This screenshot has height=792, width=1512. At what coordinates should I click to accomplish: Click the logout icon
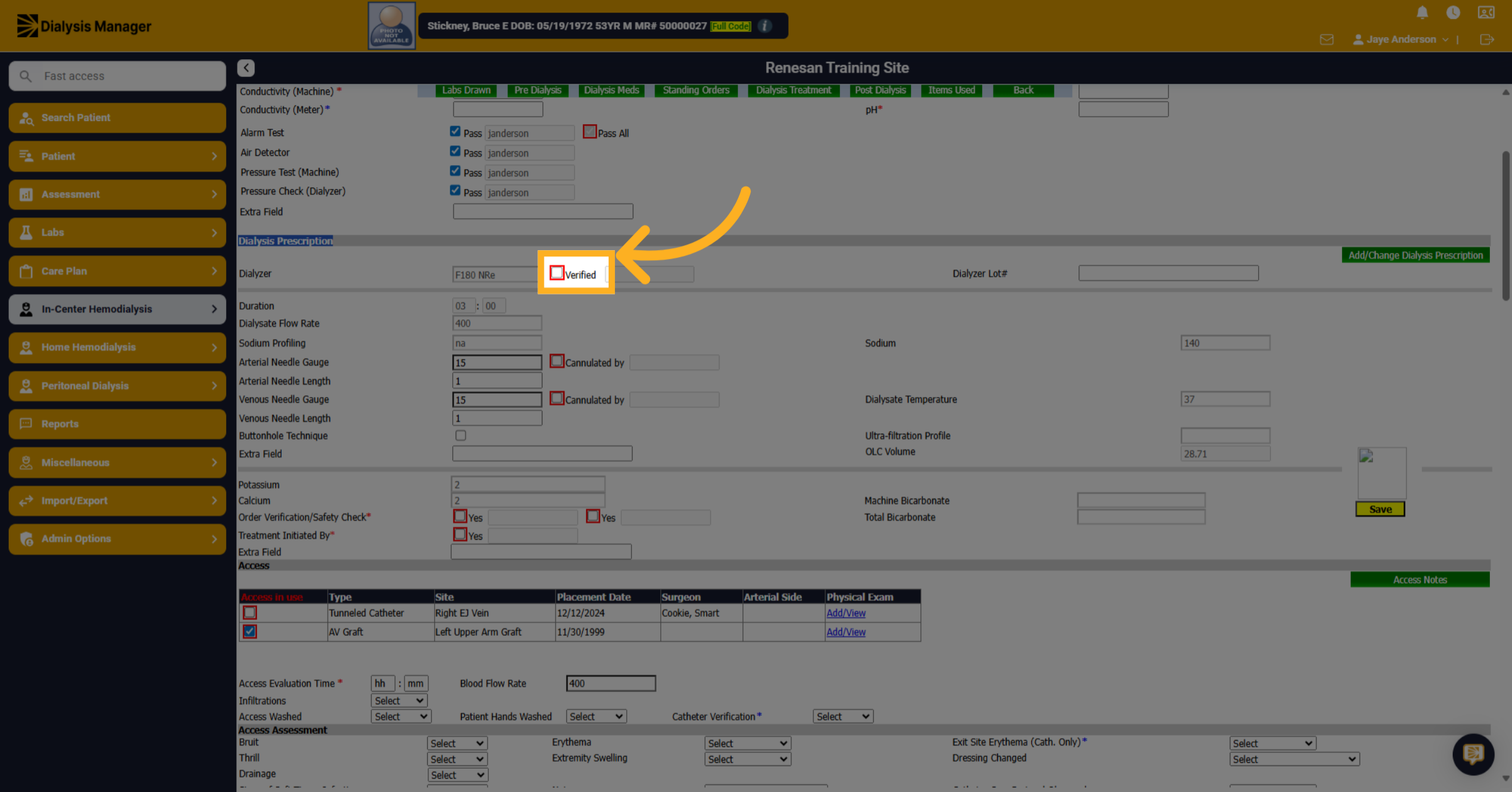[x=1487, y=40]
